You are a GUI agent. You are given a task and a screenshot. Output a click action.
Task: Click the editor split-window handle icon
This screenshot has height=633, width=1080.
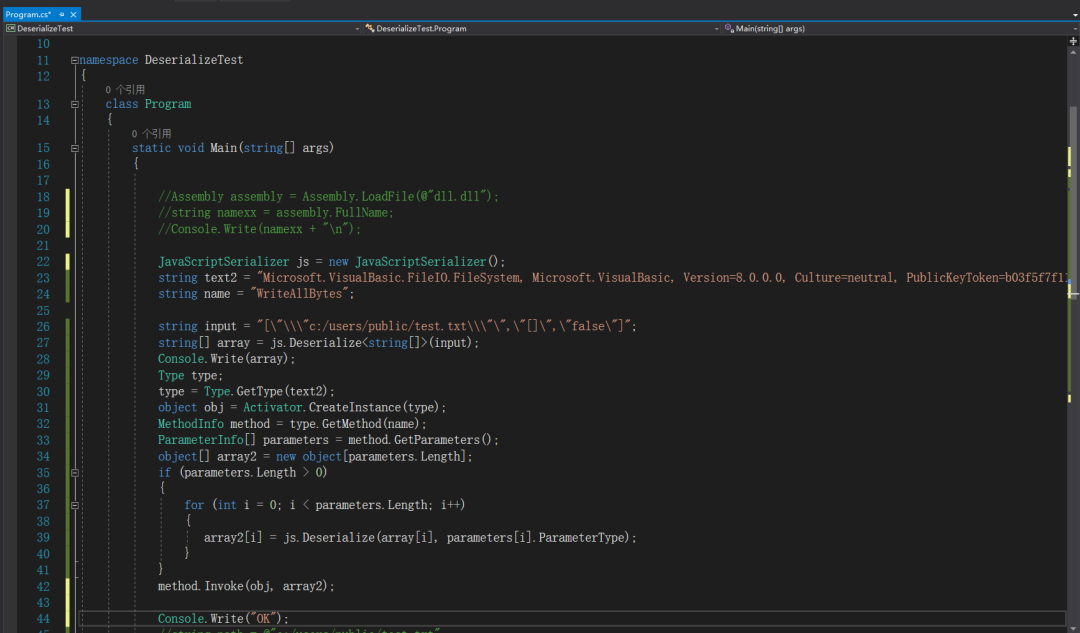pos(1073,41)
